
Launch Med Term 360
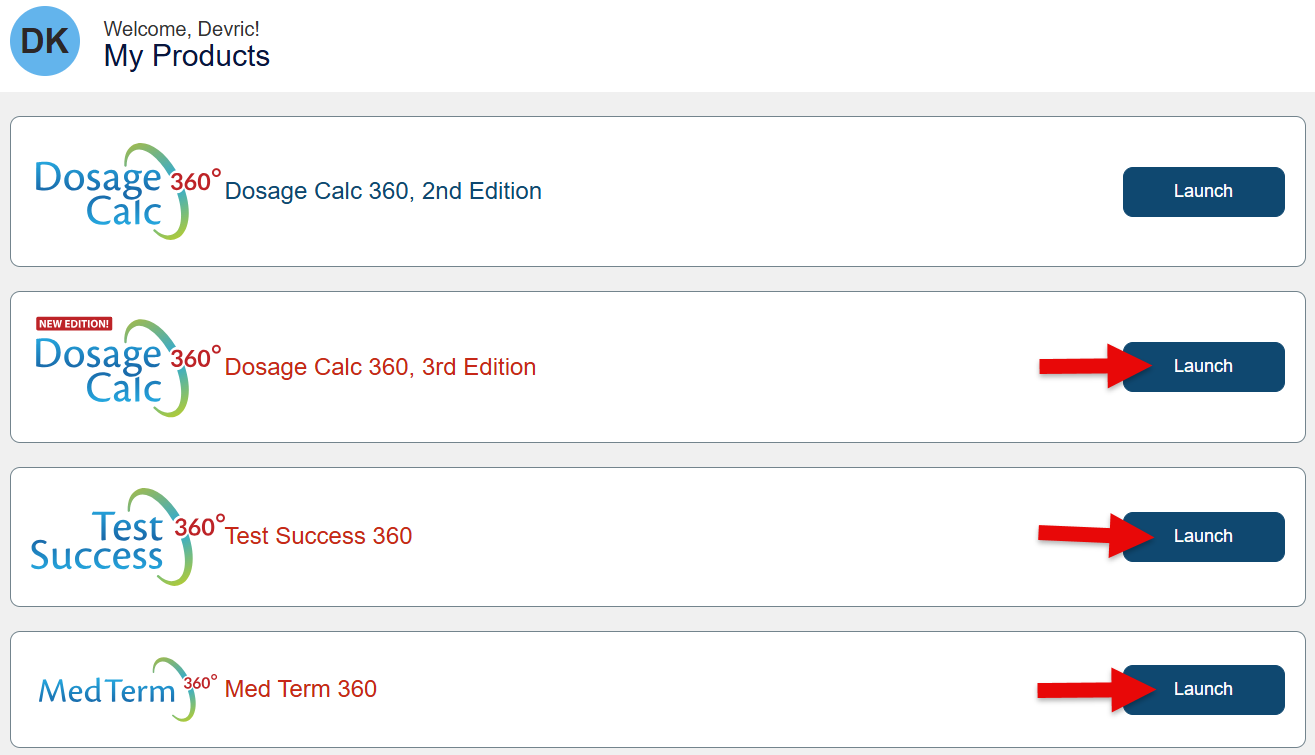tap(1203, 690)
